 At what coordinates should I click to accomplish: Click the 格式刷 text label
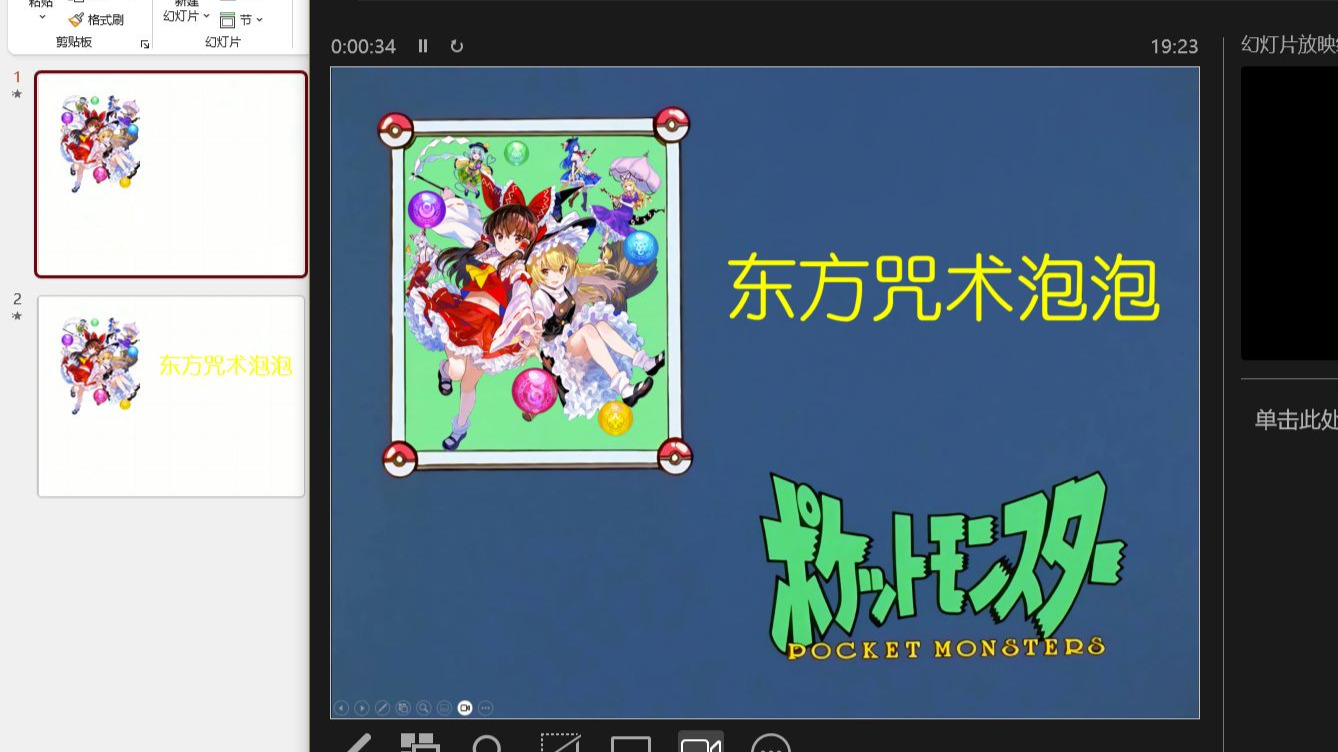click(x=106, y=20)
